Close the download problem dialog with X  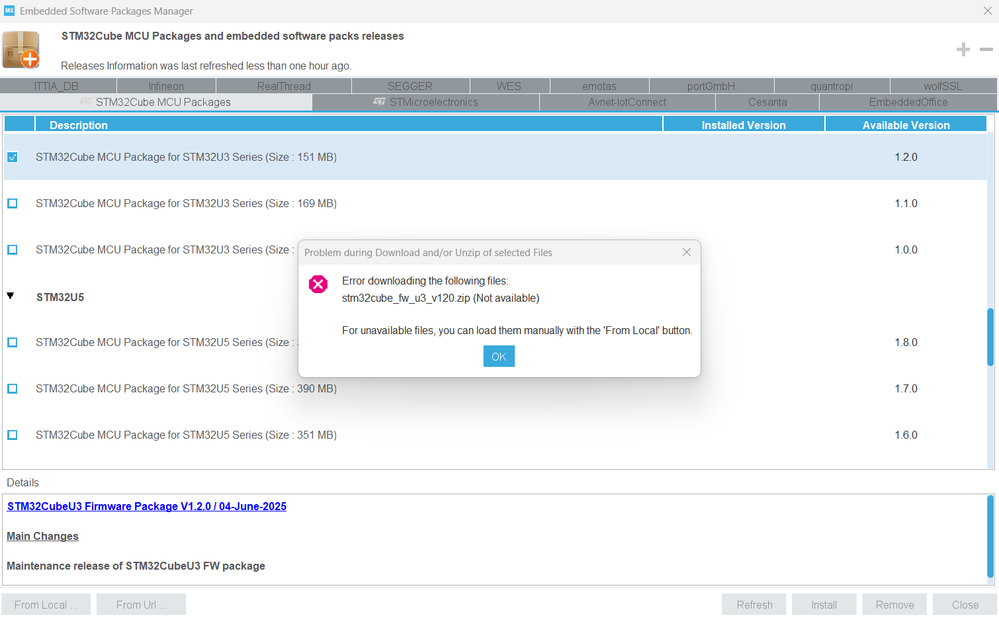click(x=686, y=252)
